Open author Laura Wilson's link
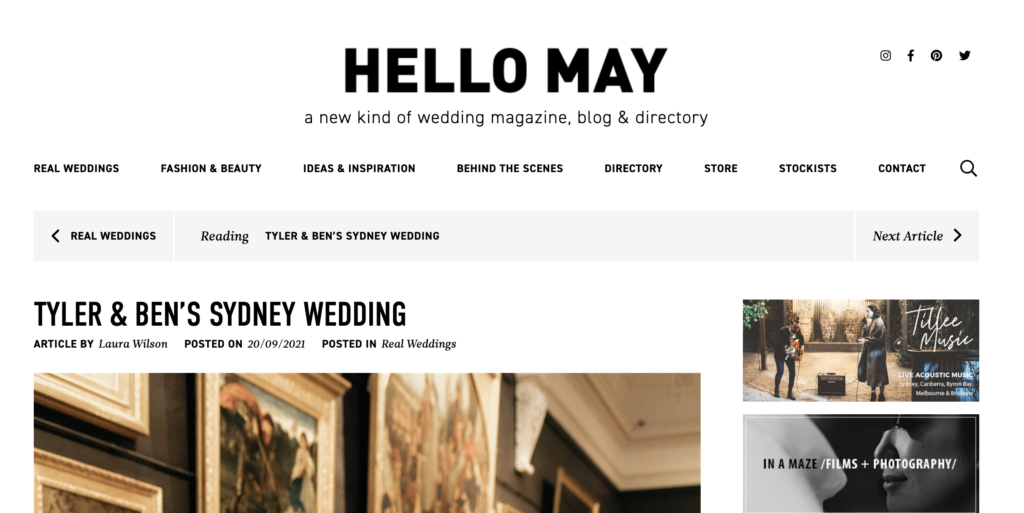The height and width of the screenshot is (513, 1024). 133,344
